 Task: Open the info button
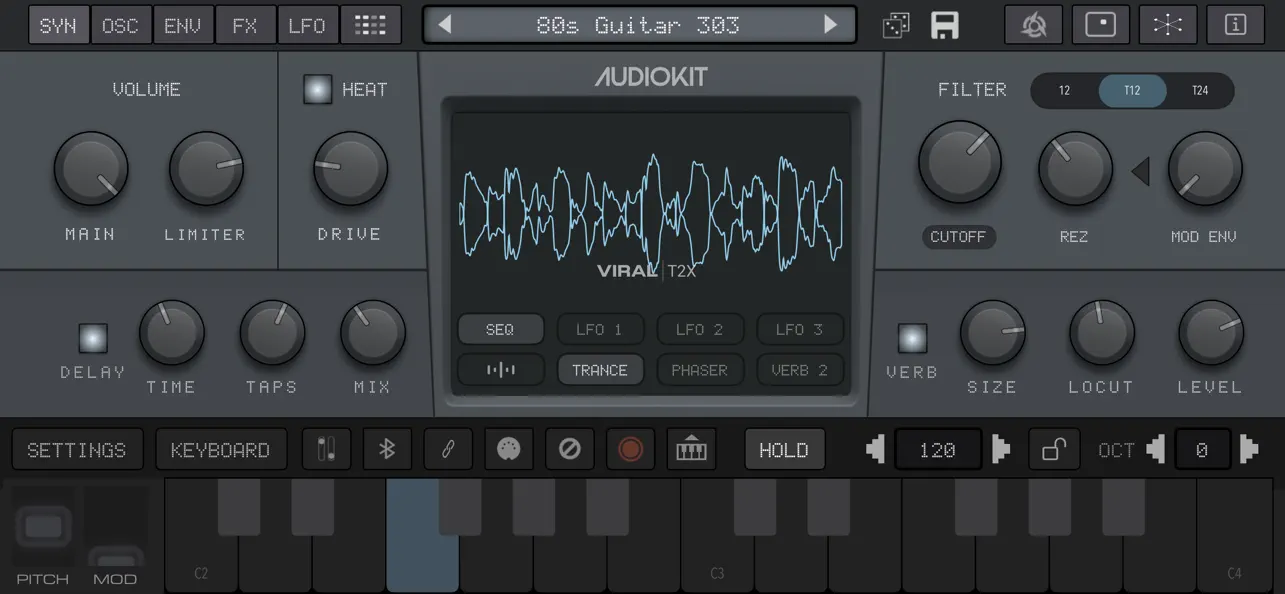tap(1235, 26)
